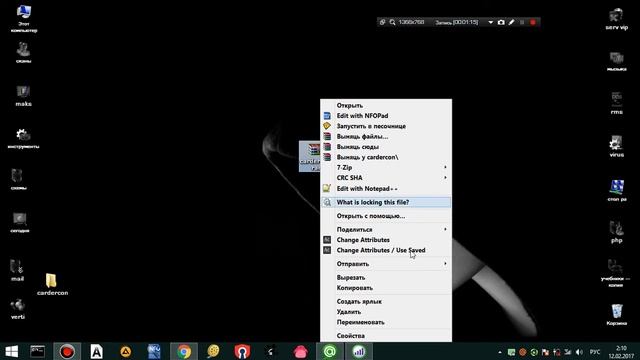Show hidden tray icons arrow
640x360 pixels.
[x=500, y=352]
